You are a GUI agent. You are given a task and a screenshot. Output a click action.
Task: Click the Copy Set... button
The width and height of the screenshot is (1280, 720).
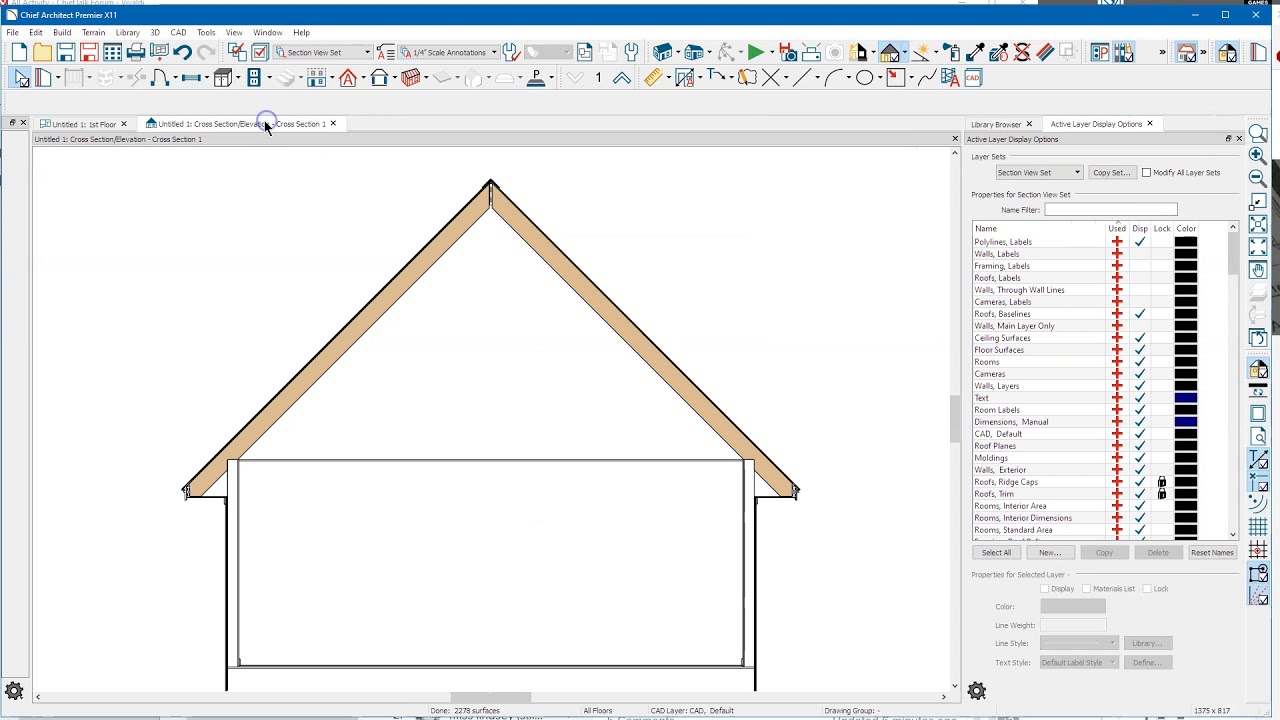pos(1111,173)
